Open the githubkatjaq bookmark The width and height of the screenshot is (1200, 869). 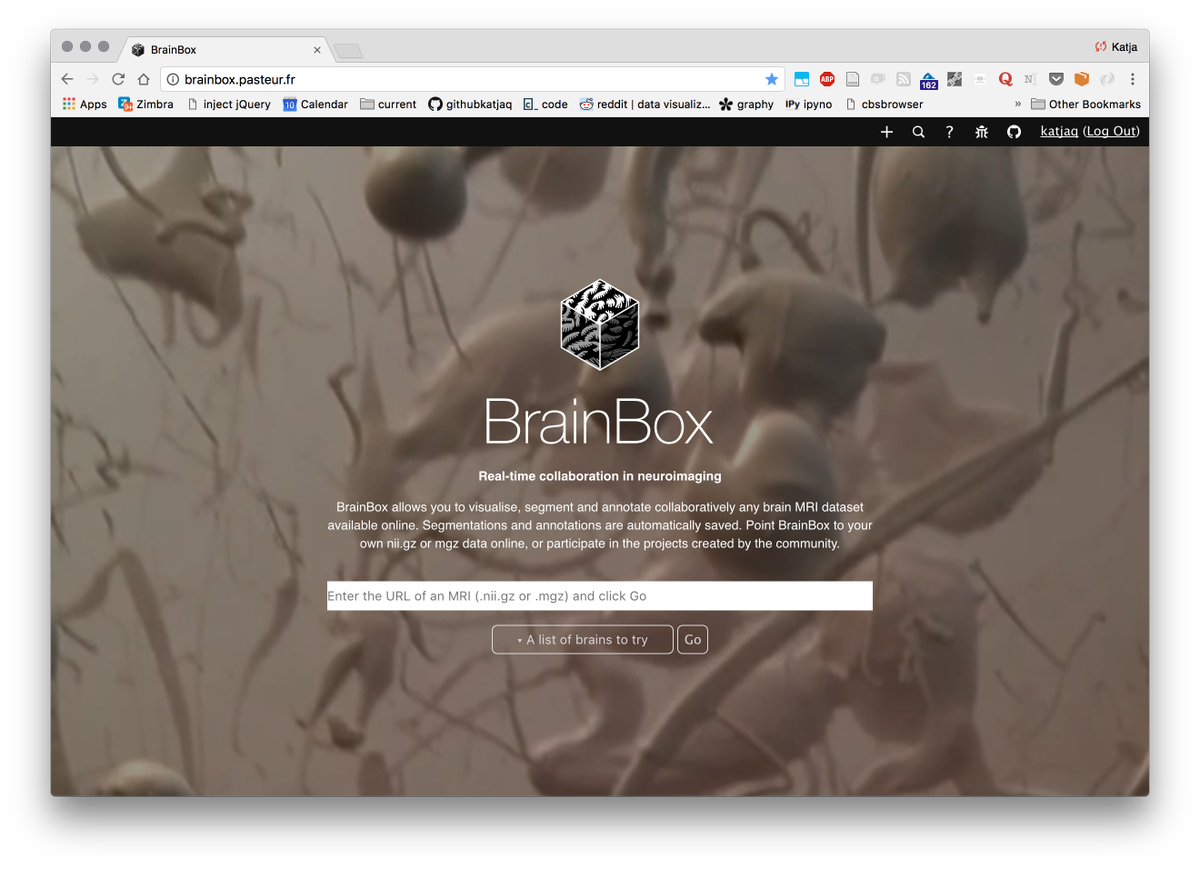(x=470, y=104)
